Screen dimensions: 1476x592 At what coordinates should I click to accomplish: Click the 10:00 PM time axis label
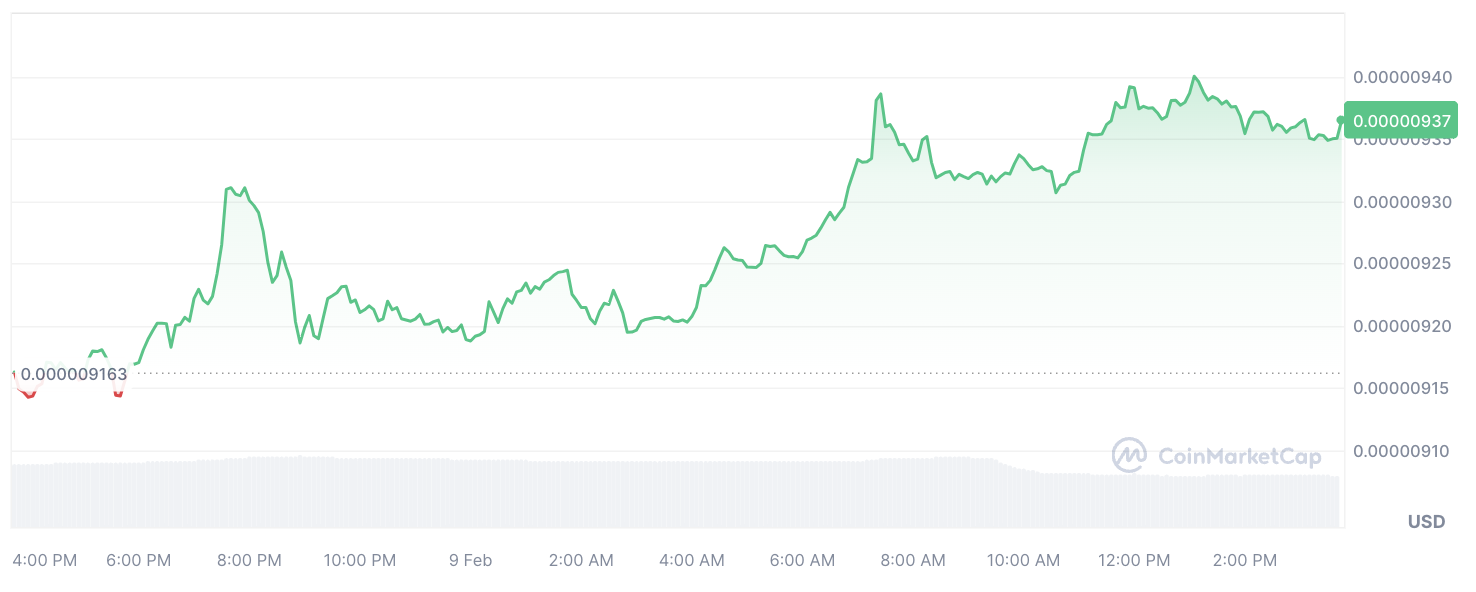(360, 561)
